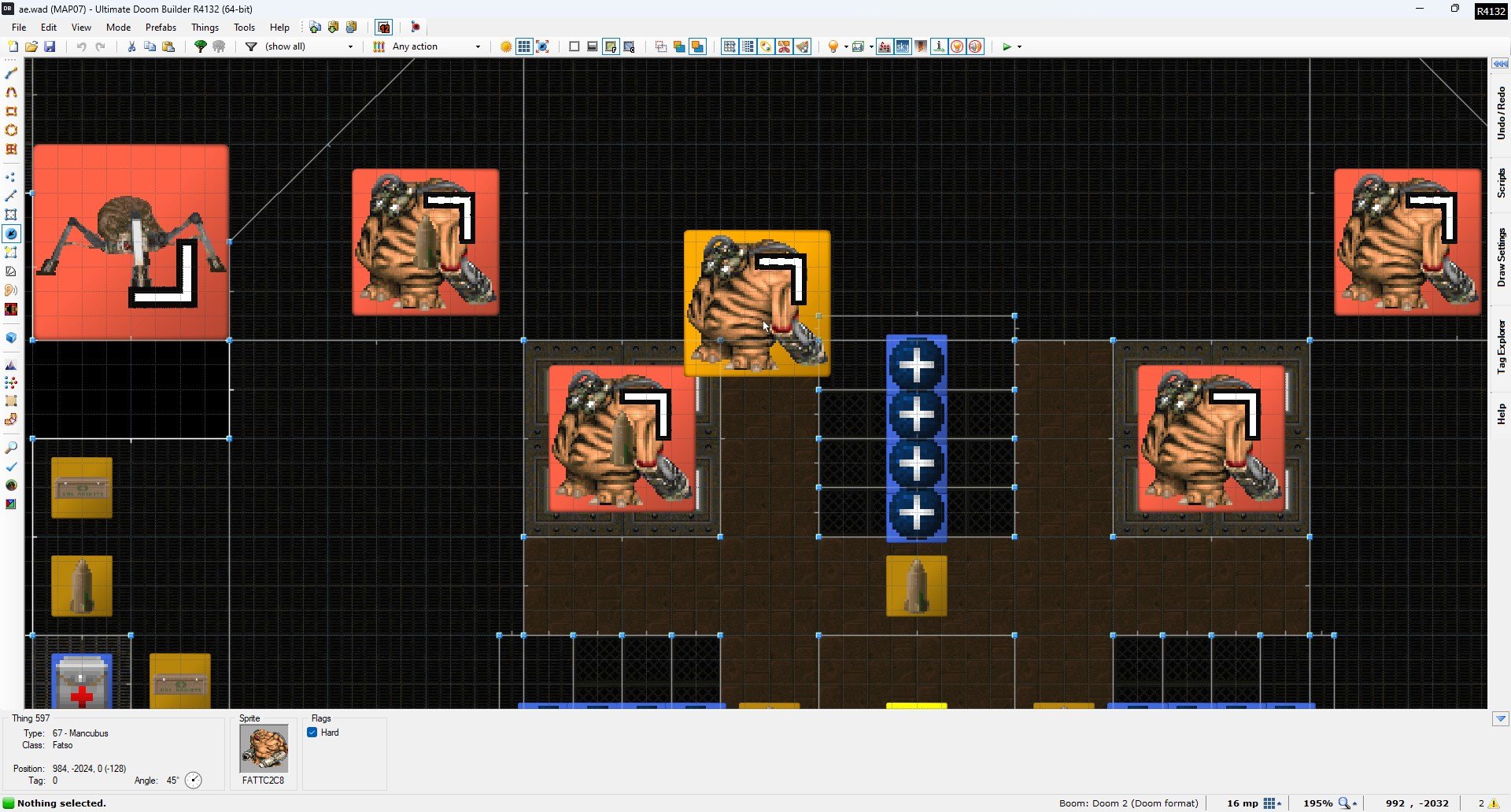Open the Tools menu

coord(244,27)
